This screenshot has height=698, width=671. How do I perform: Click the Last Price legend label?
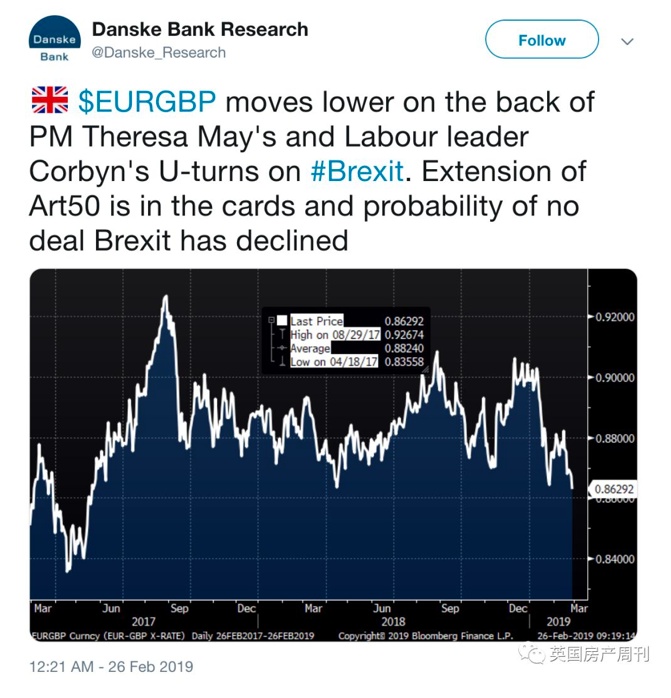click(316, 321)
